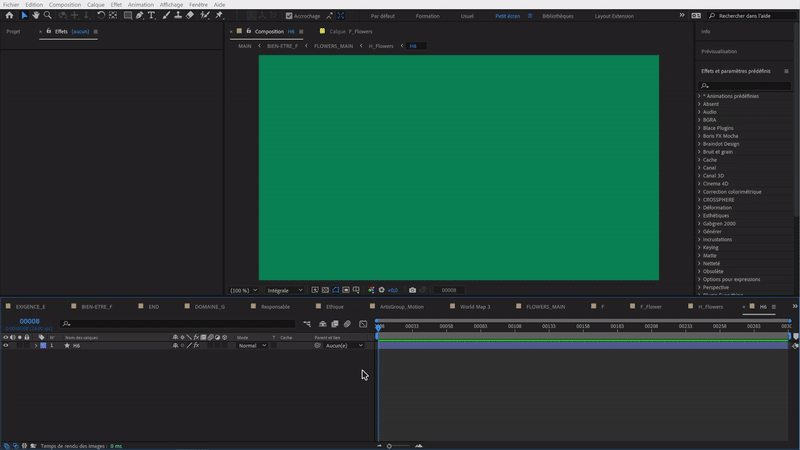Image resolution: width=800 pixels, height=450 pixels.
Task: Open the Composition menu
Action: (x=65, y=4)
